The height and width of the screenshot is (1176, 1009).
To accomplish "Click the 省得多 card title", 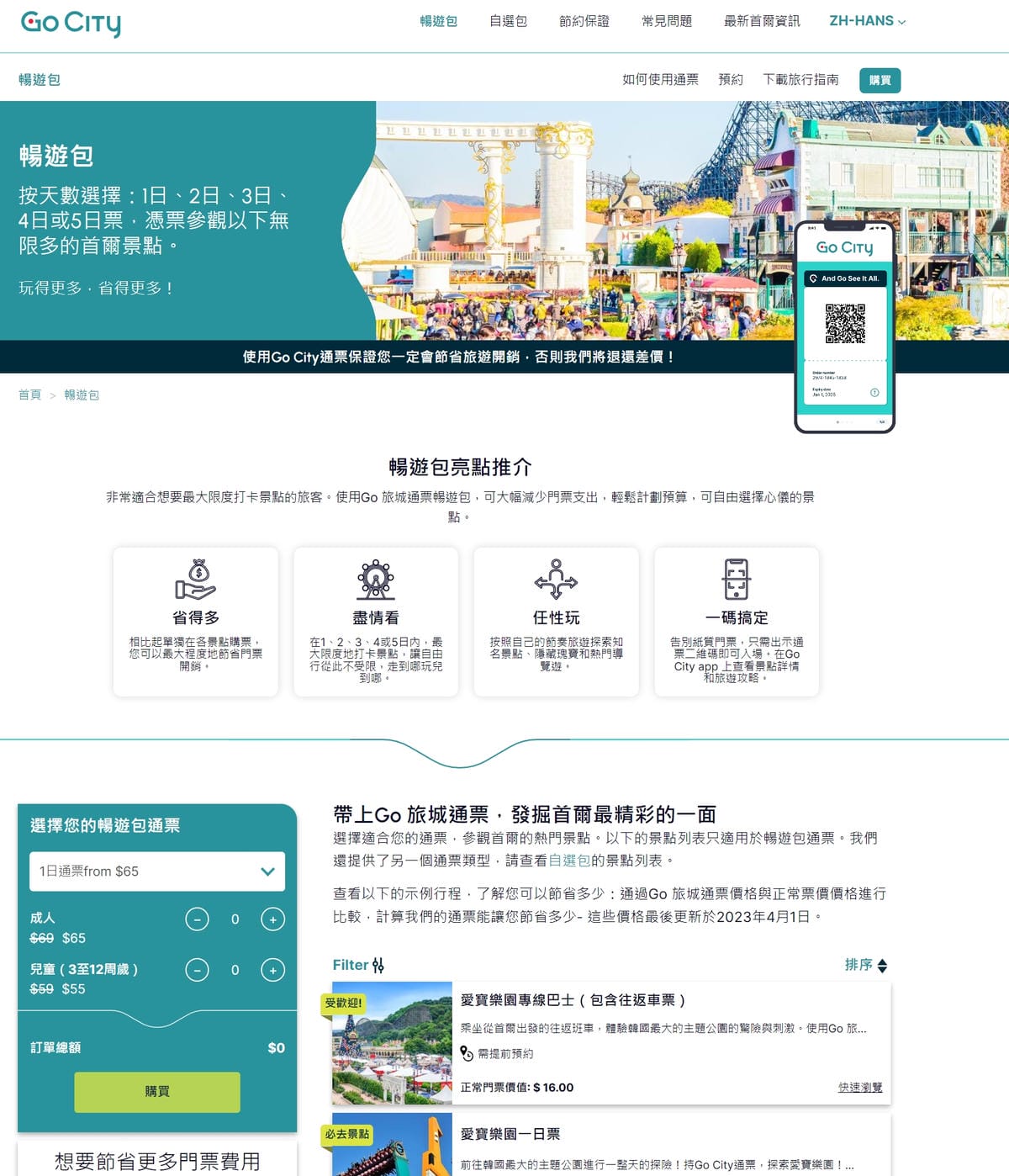I will pos(196,617).
